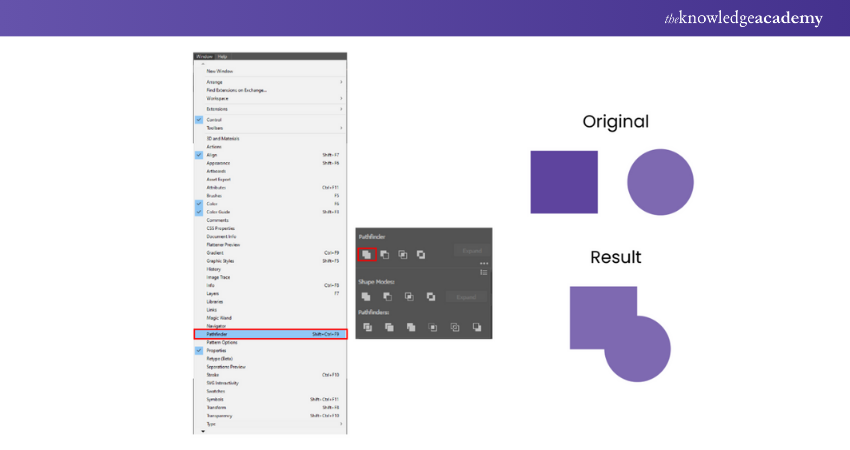Click the red-highlighted Unite icon in Pathfinder
The height and width of the screenshot is (450, 850).
tap(367, 255)
